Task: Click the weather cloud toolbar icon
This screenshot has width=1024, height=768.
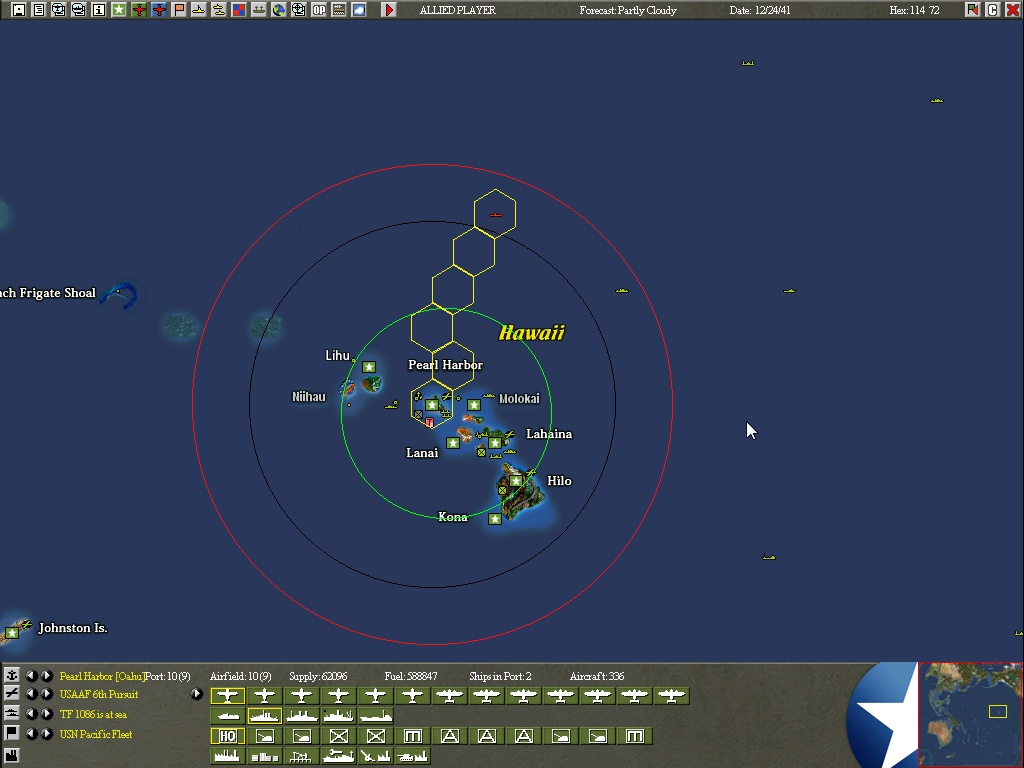Action: pyautogui.click(x=359, y=10)
